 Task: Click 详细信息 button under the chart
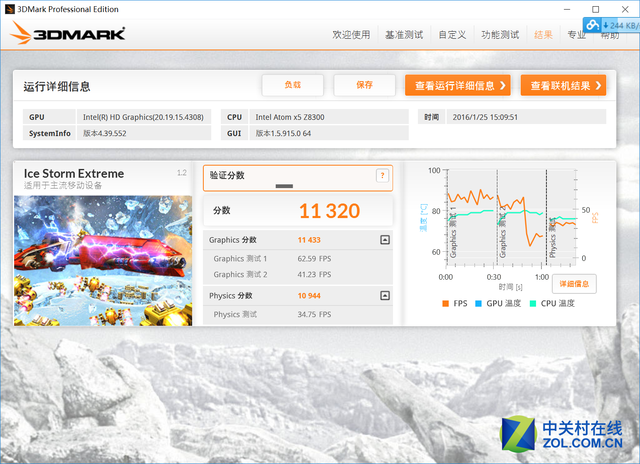tap(574, 284)
